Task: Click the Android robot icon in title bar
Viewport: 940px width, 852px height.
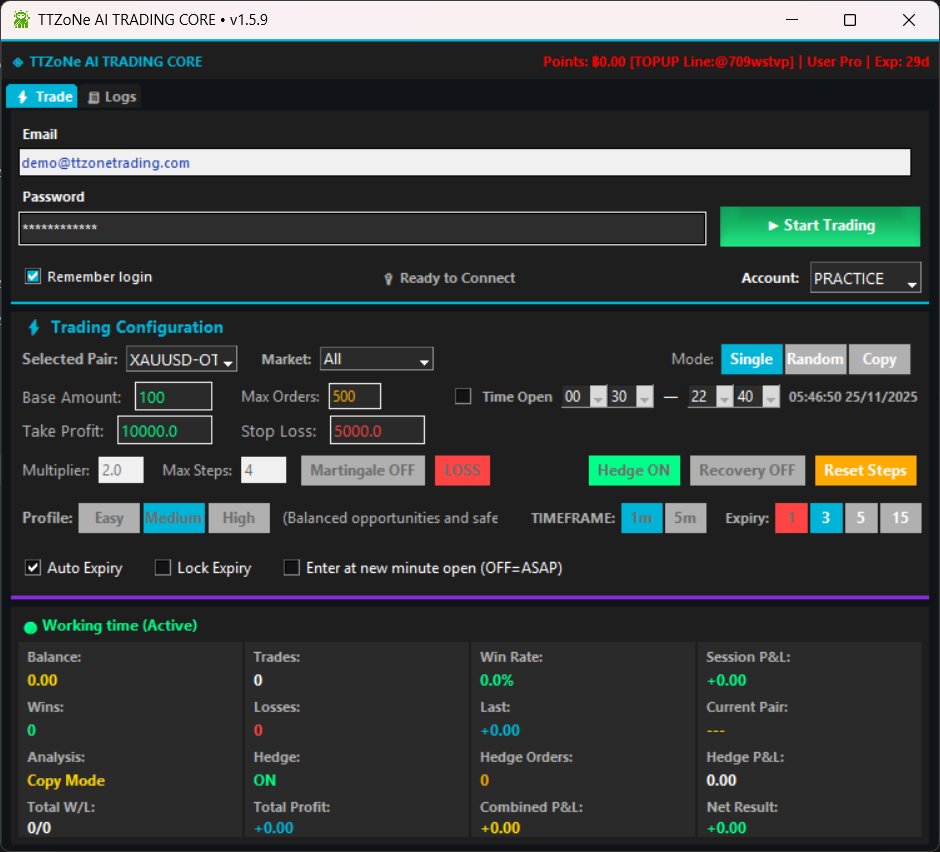Action: coord(20,19)
